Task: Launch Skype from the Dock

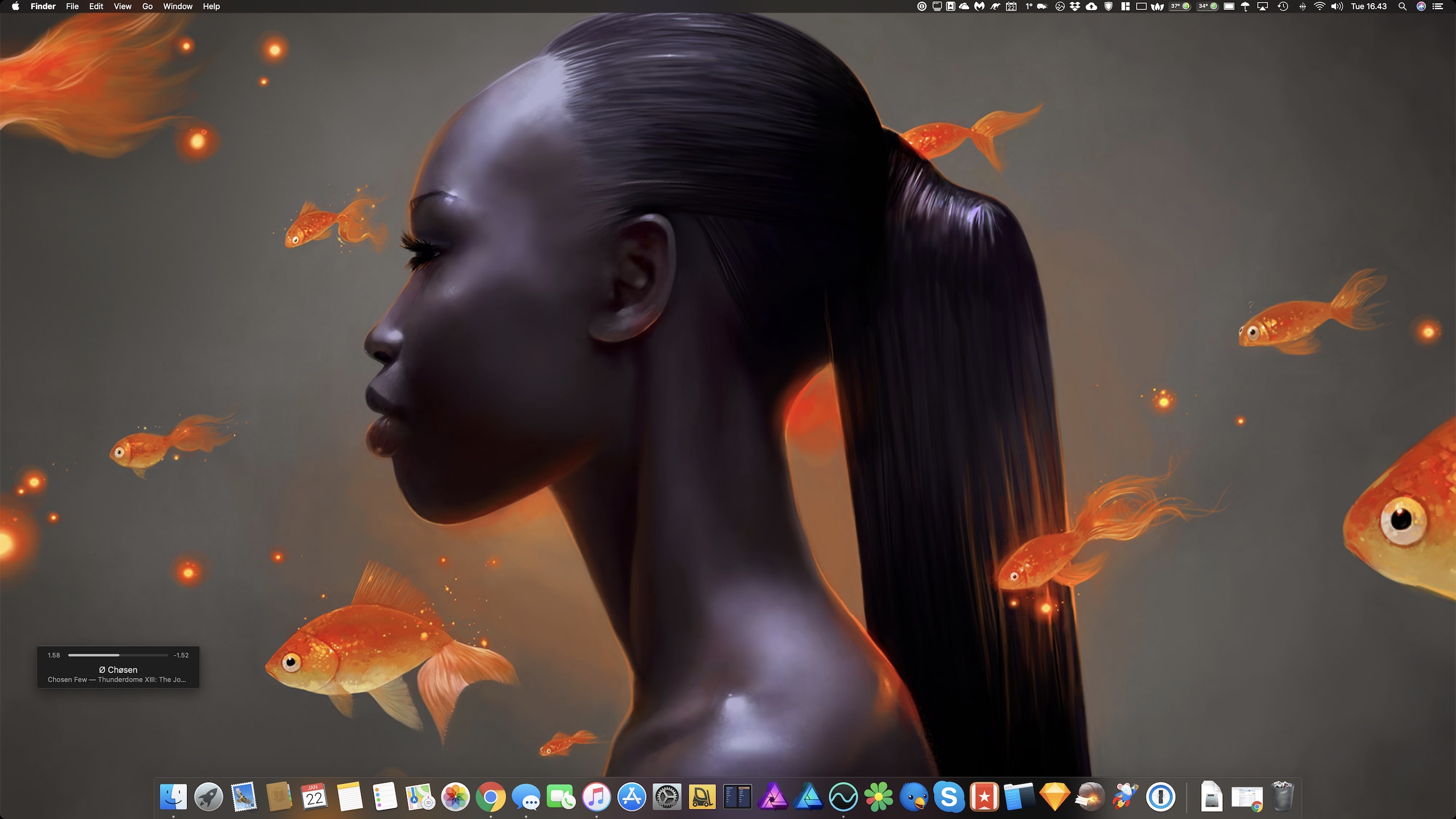Action: tap(949, 797)
